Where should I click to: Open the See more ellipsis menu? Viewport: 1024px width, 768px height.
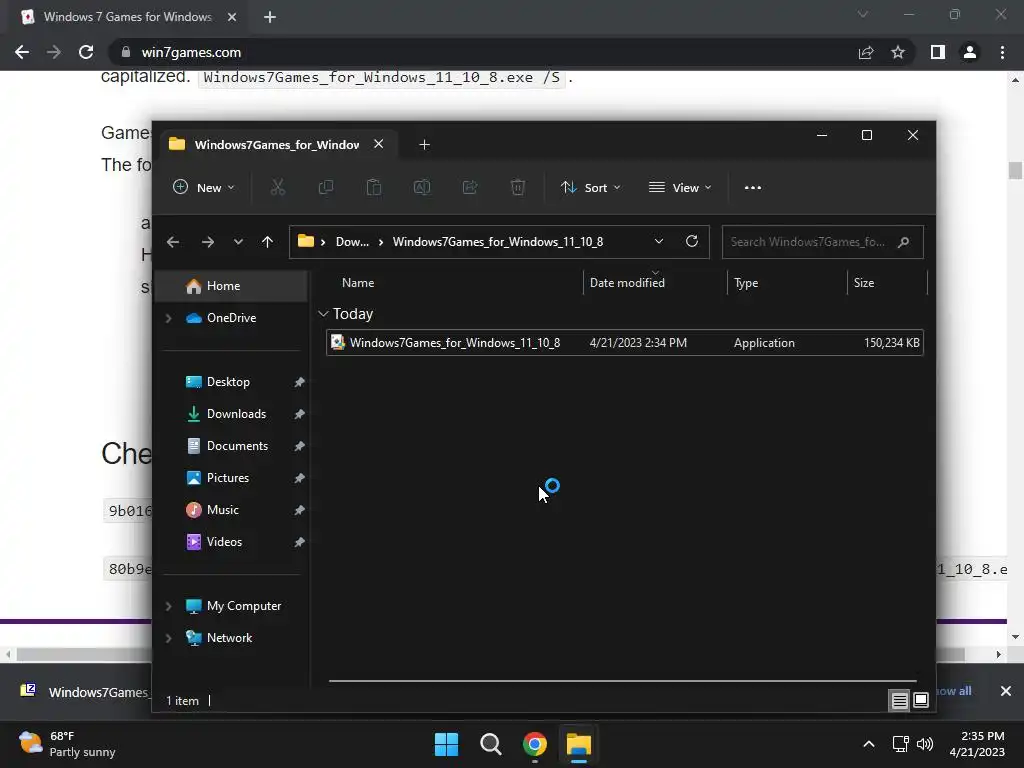pyautogui.click(x=752, y=187)
